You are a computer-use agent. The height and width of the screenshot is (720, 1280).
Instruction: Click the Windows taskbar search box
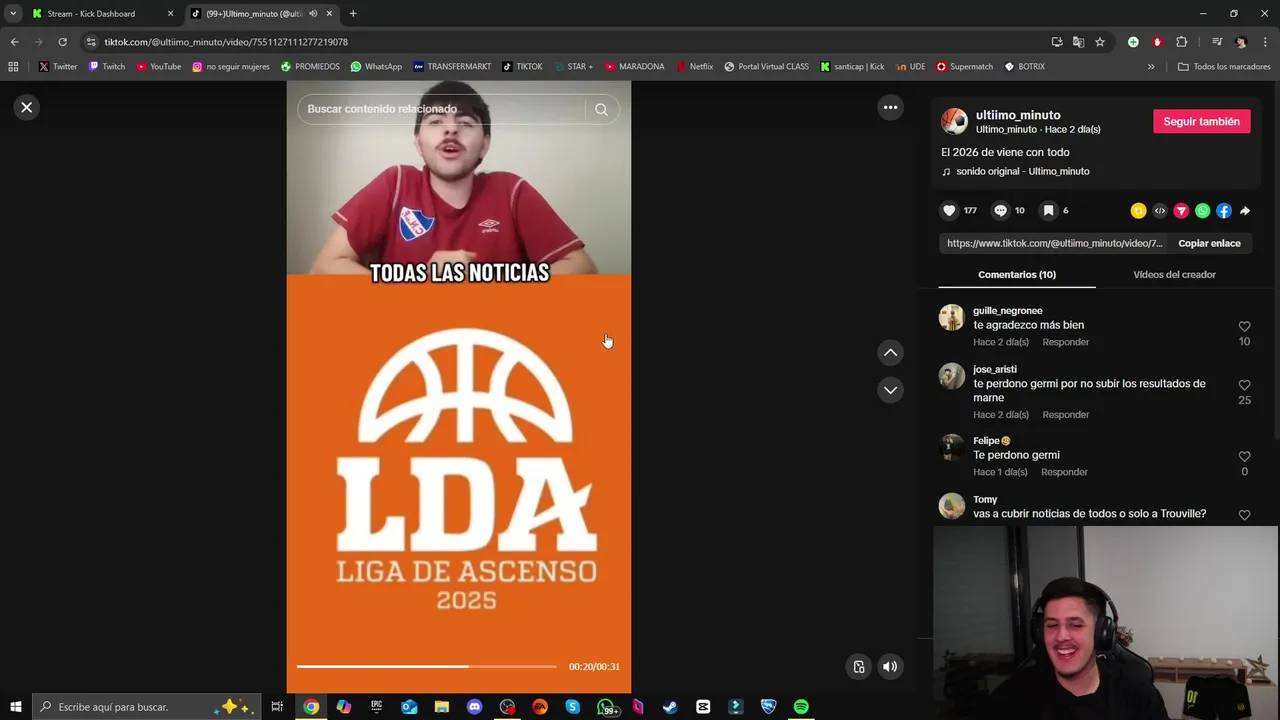146,707
